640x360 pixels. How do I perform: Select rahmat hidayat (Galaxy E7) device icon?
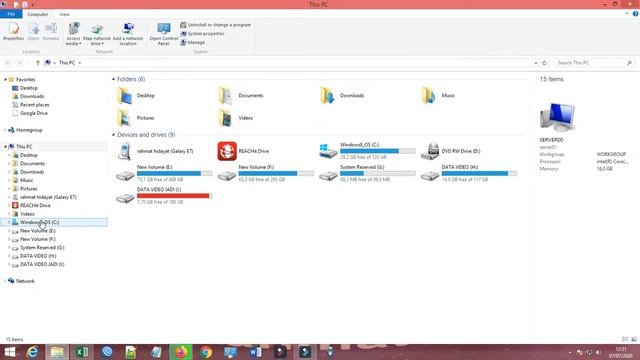coord(124,151)
